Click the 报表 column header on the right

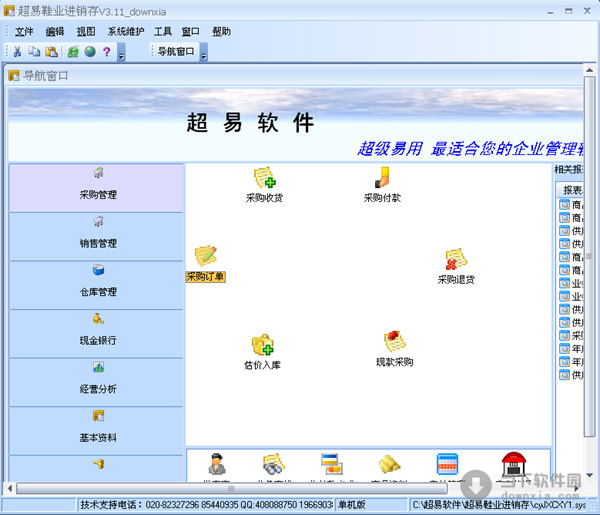point(572,190)
